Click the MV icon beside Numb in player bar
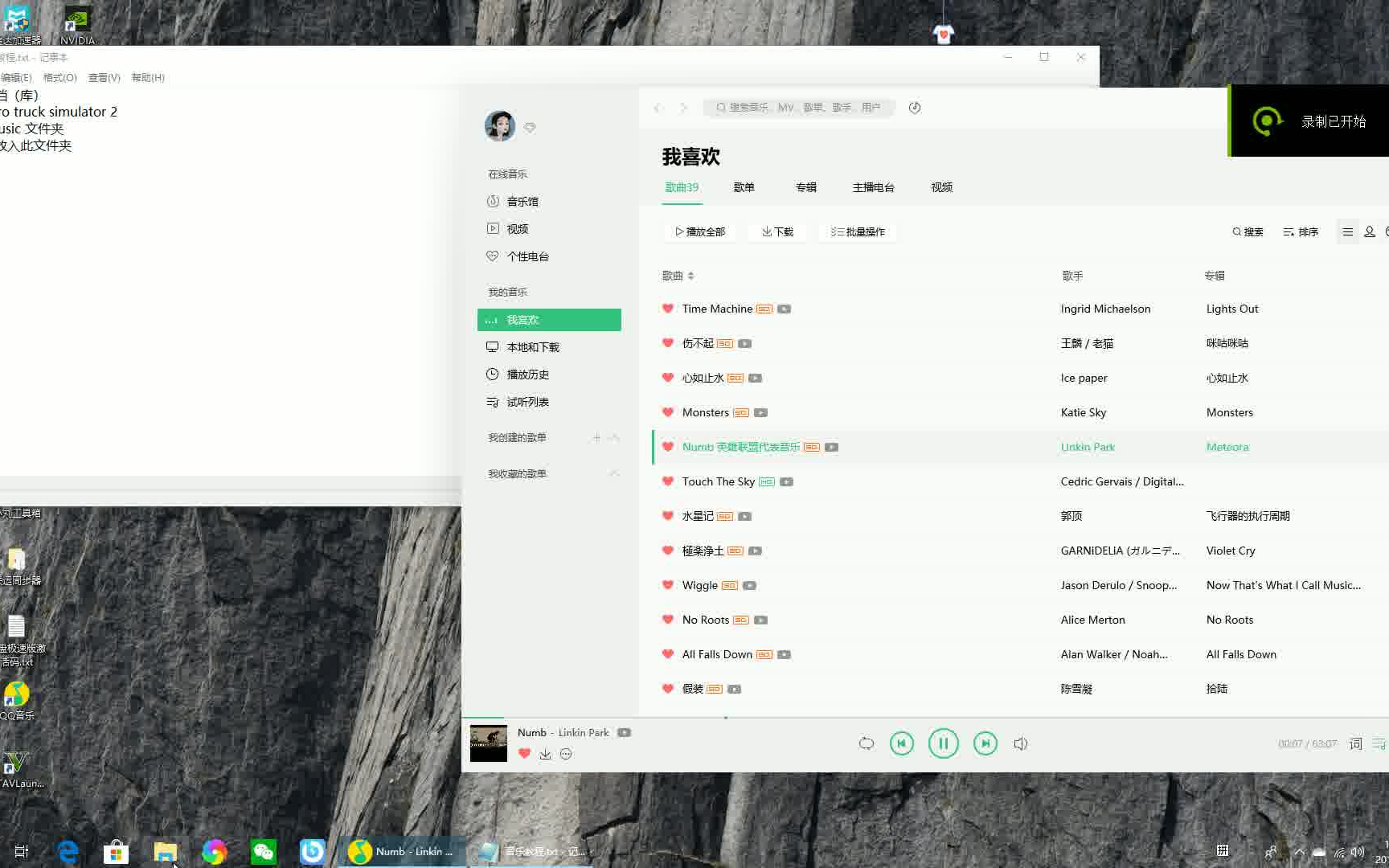1389x868 pixels. point(624,732)
